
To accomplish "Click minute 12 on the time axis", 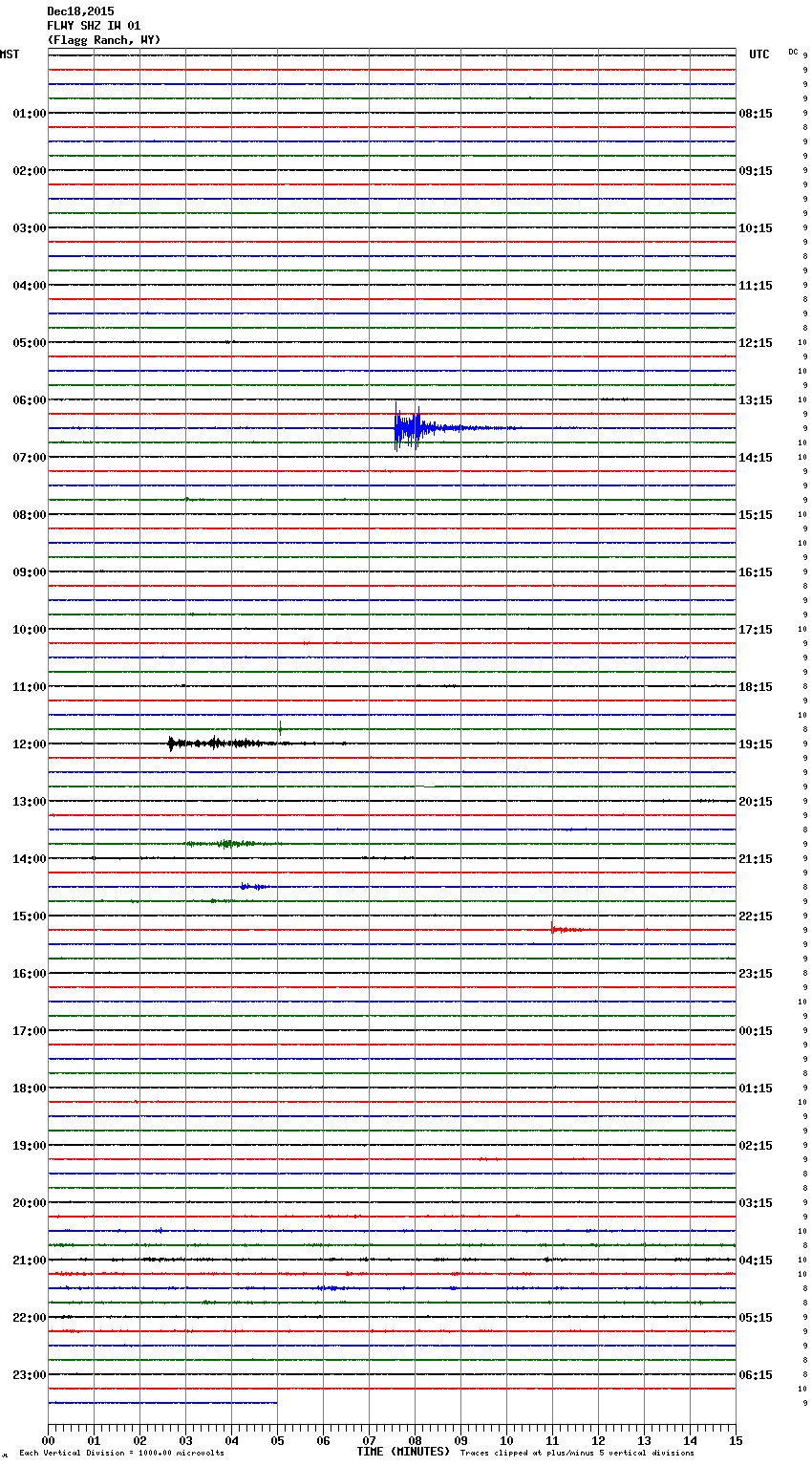I will pyautogui.click(x=598, y=1441).
